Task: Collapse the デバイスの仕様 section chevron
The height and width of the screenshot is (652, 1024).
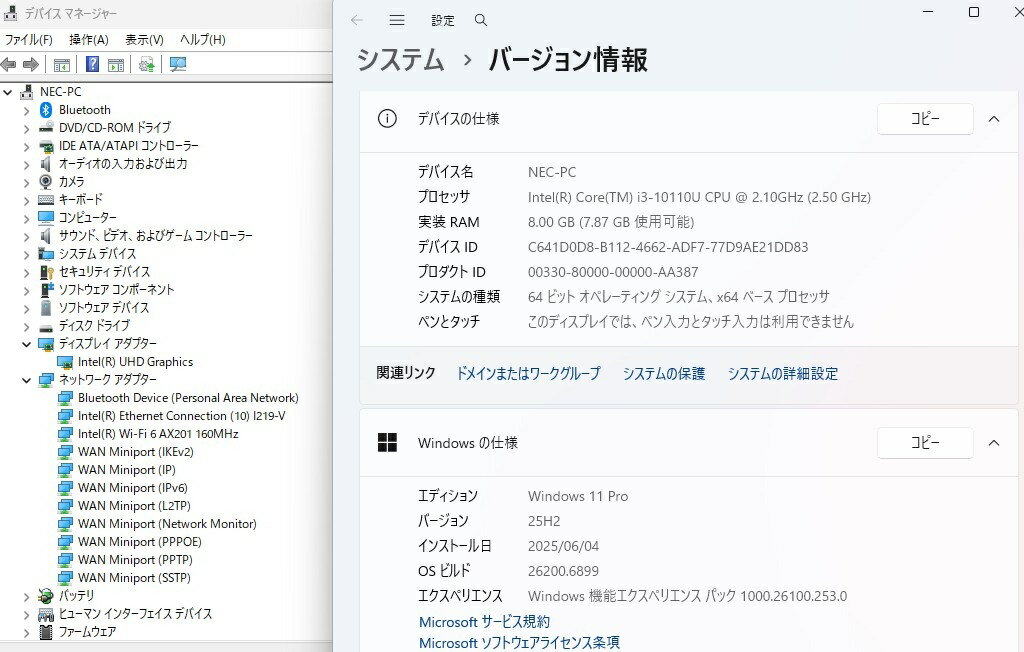Action: tap(994, 119)
